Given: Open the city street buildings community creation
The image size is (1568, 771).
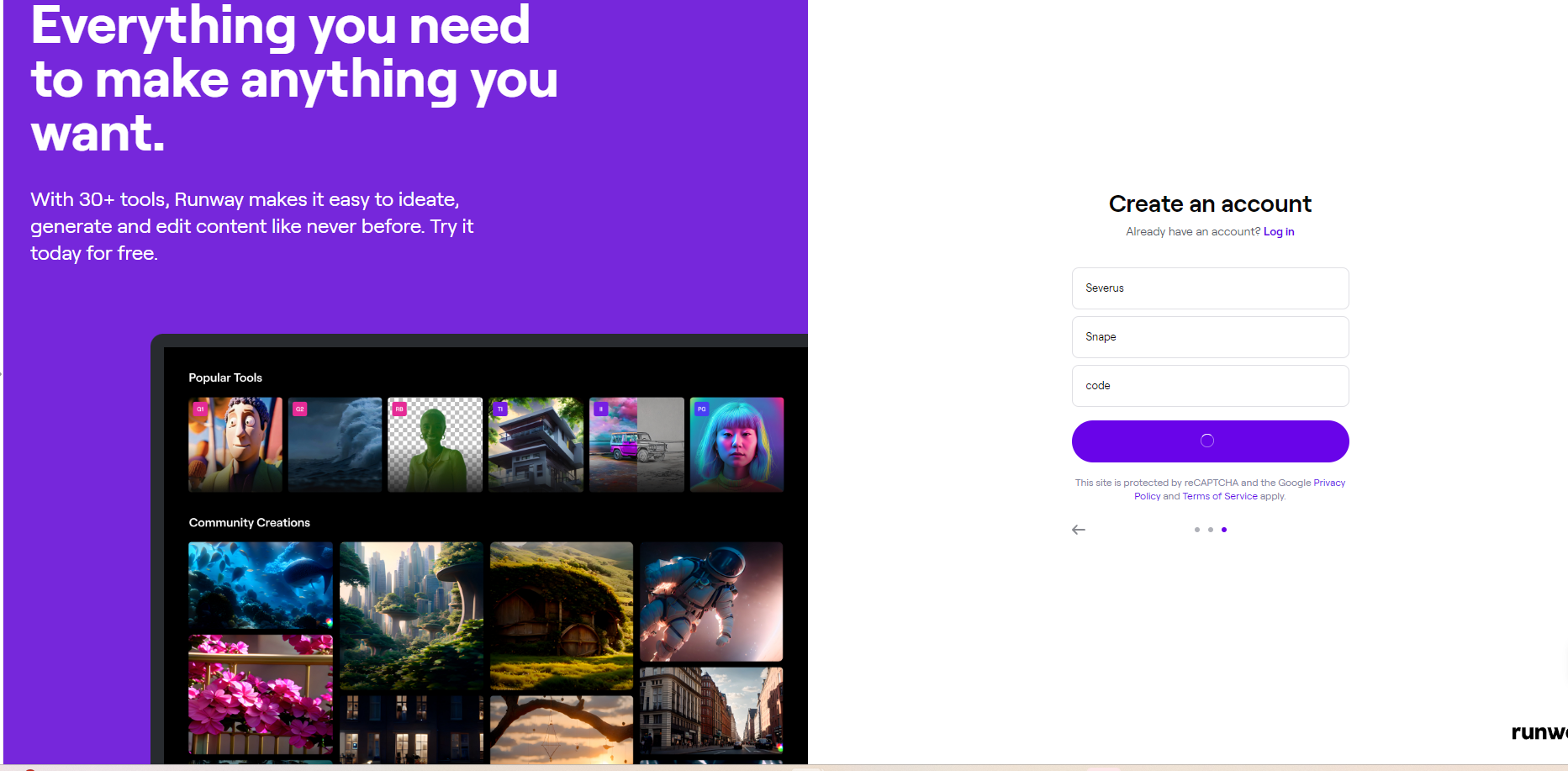Looking at the screenshot, I should [x=711, y=710].
